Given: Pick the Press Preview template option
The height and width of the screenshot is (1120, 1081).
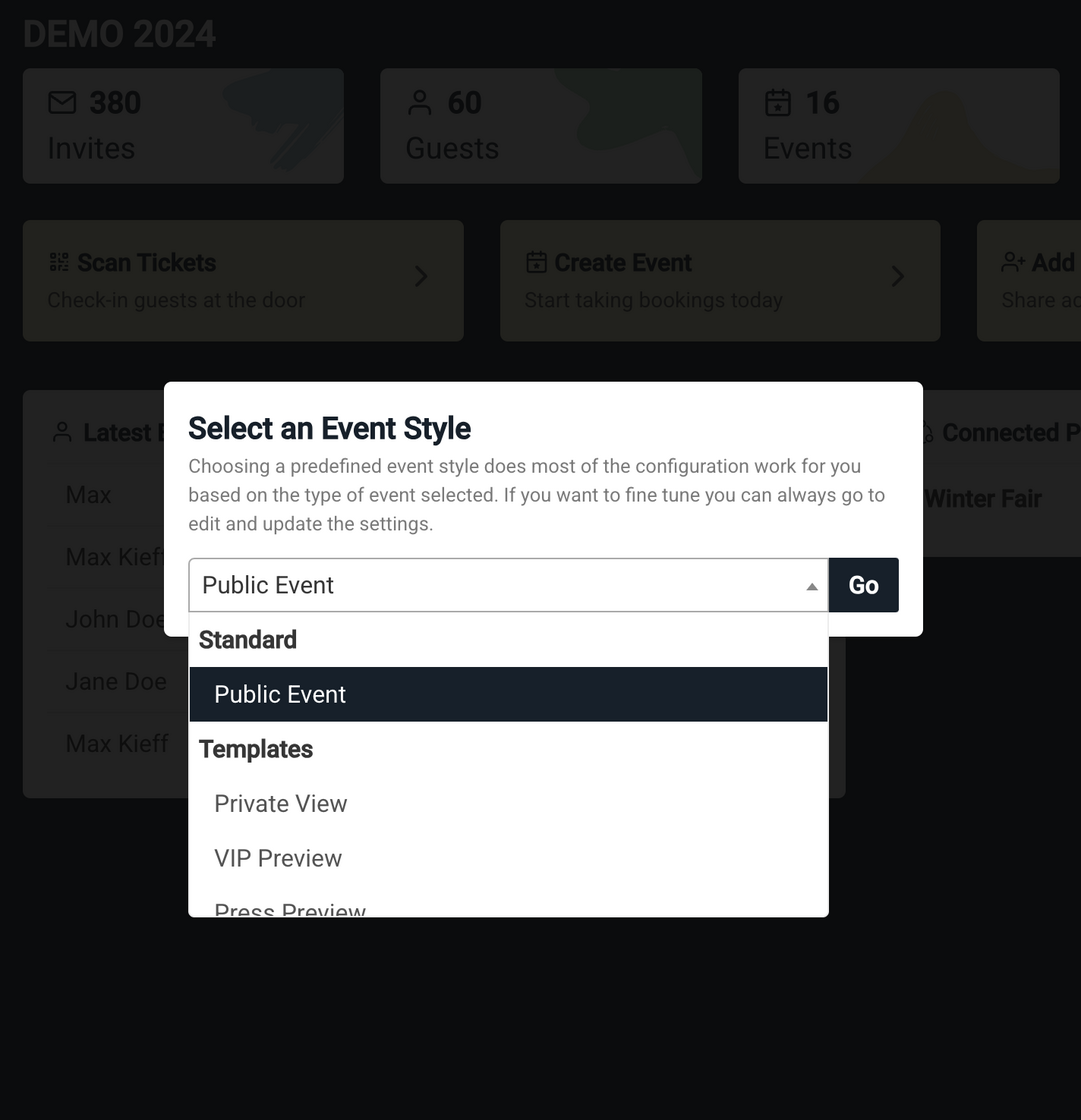Looking at the screenshot, I should 290,908.
